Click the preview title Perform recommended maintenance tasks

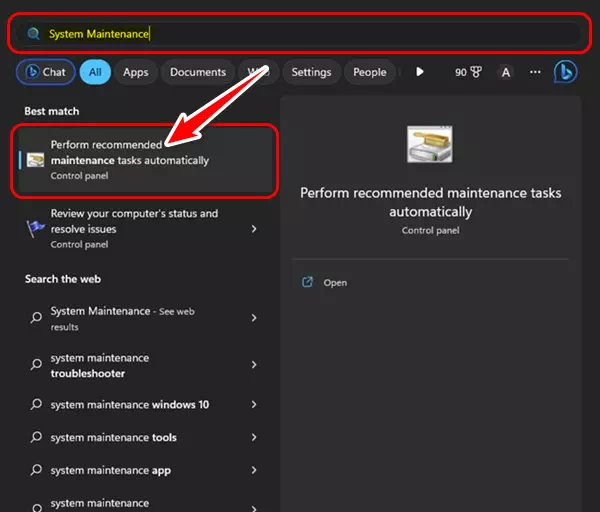point(430,202)
